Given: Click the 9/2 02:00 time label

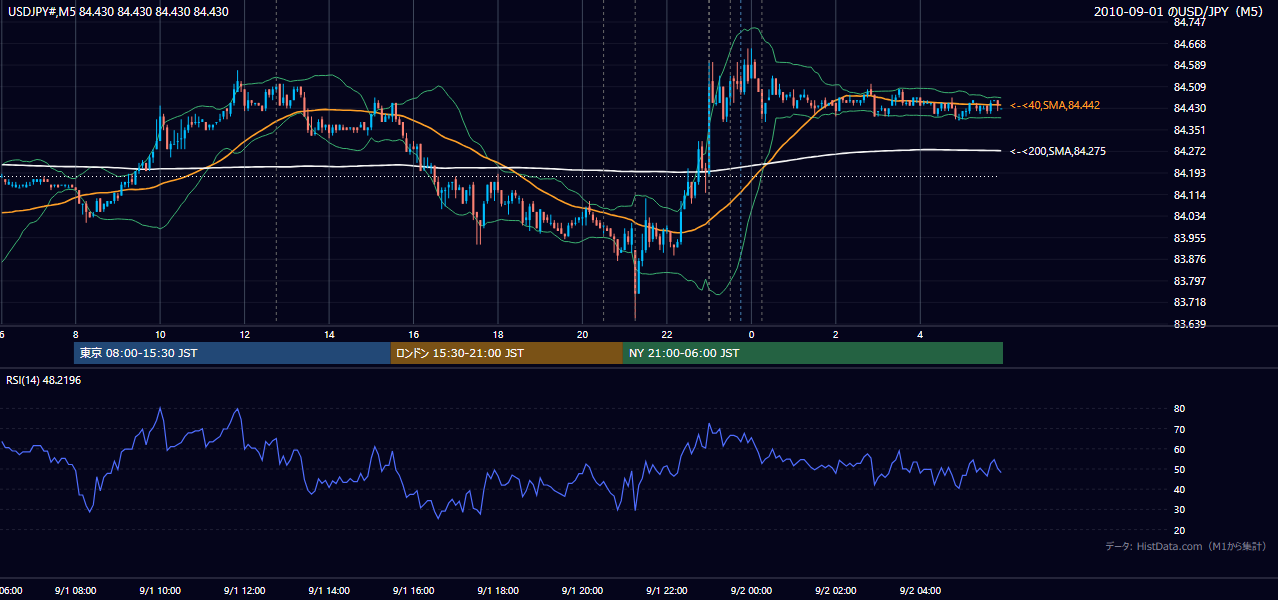Looking at the screenshot, I should pyautogui.click(x=836, y=591).
